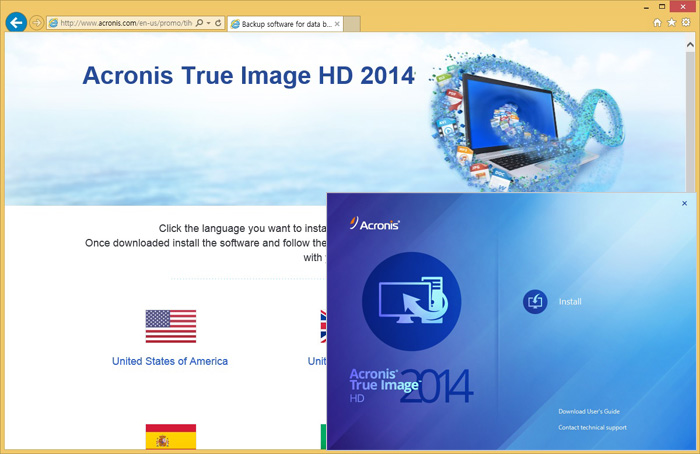Maximize the browser window
700x454 pixels.
(662, 7)
